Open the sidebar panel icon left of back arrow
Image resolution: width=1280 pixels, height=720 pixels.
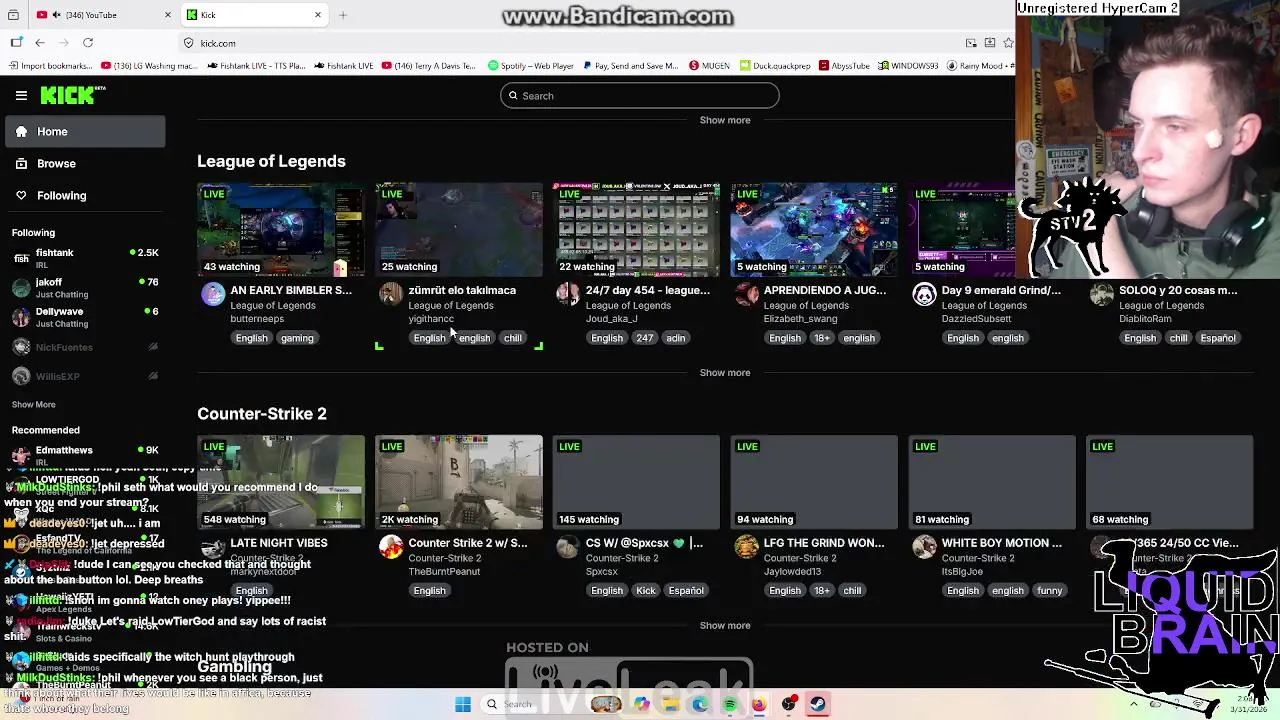coord(16,43)
